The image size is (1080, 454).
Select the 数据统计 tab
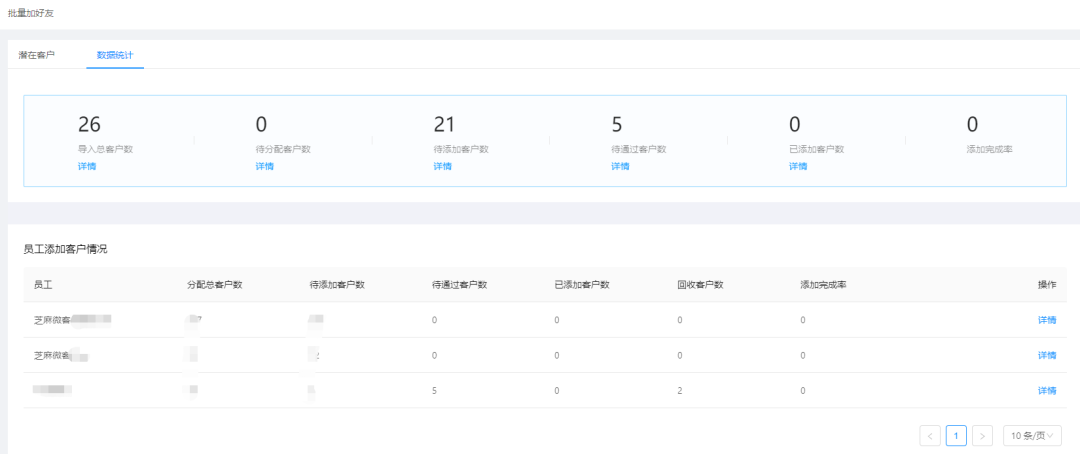pyautogui.click(x=115, y=55)
